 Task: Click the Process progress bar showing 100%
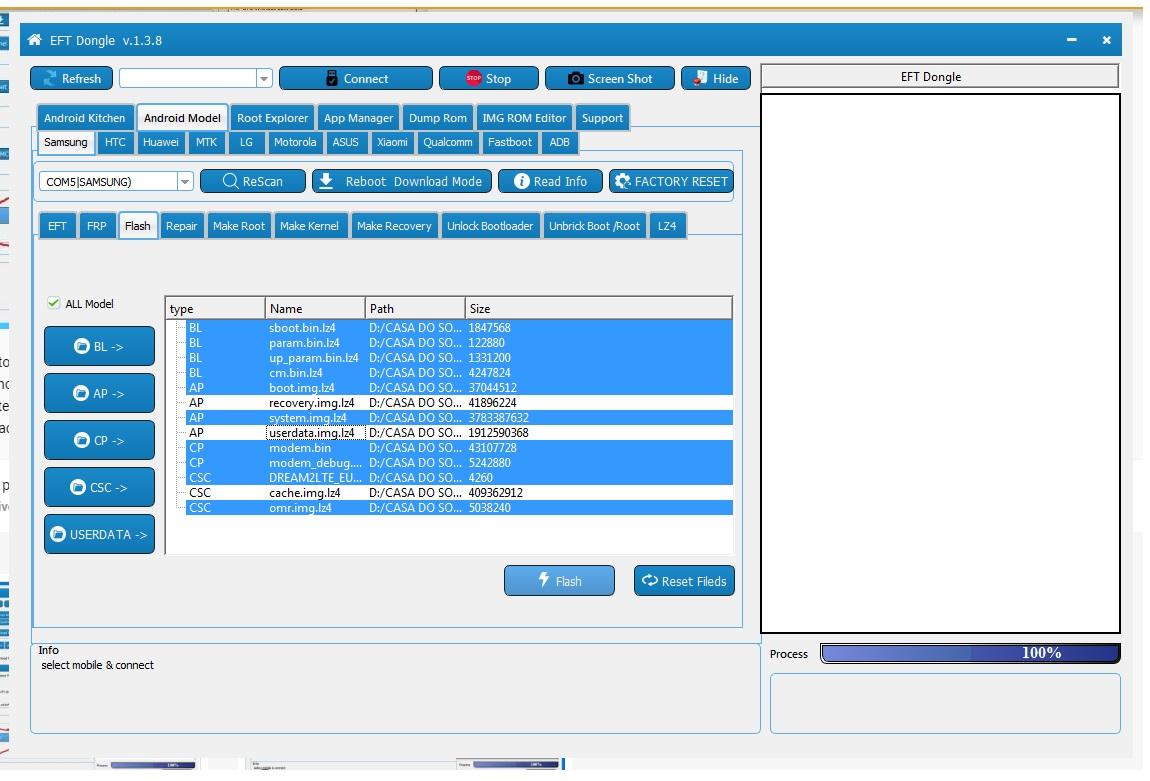[970, 653]
